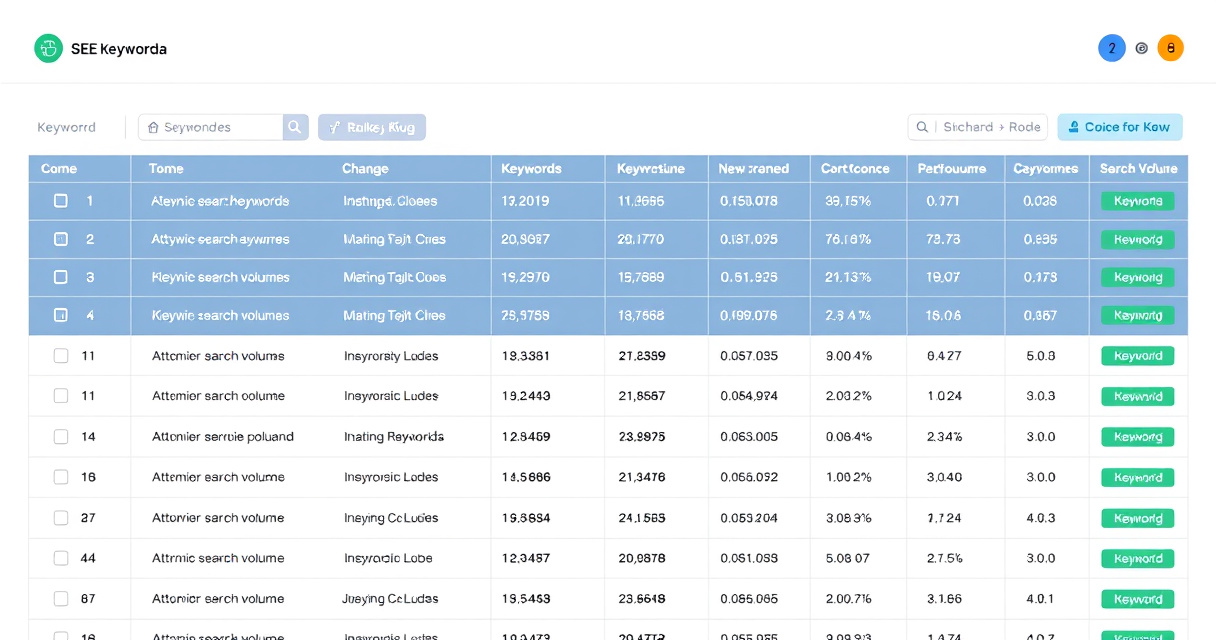Focus the Seywondes search input field

[210, 127]
